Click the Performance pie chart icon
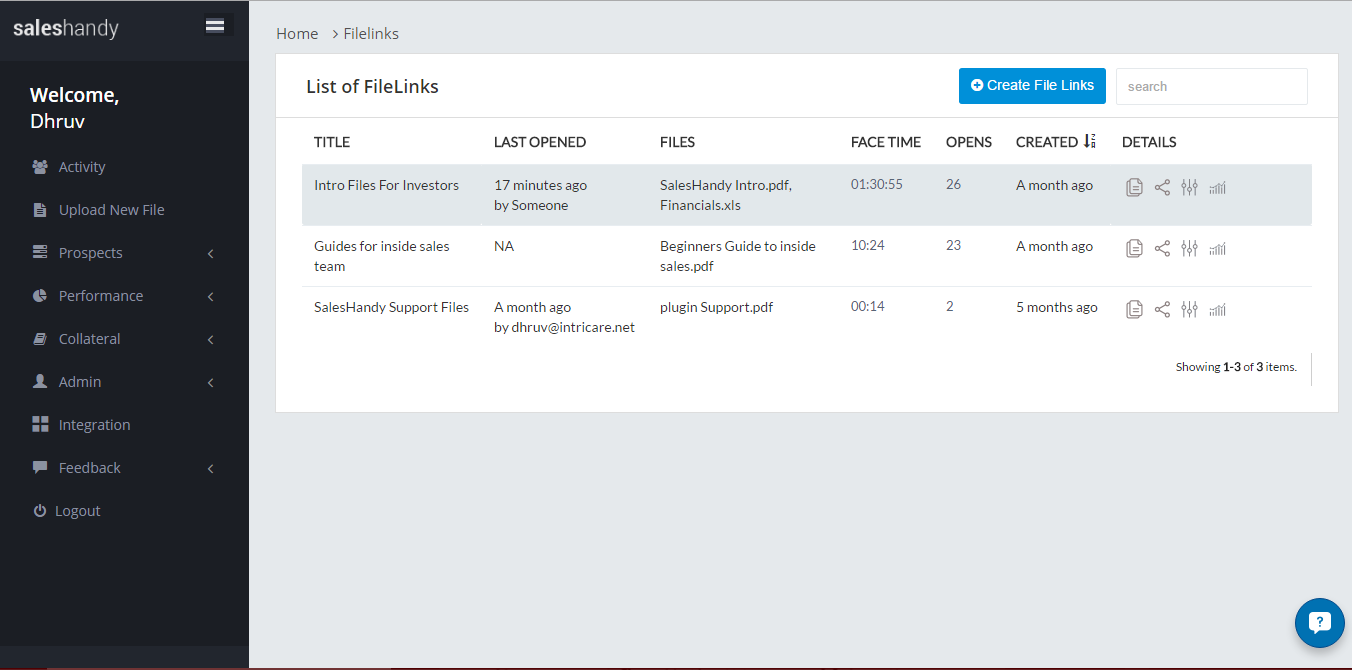 pos(40,296)
